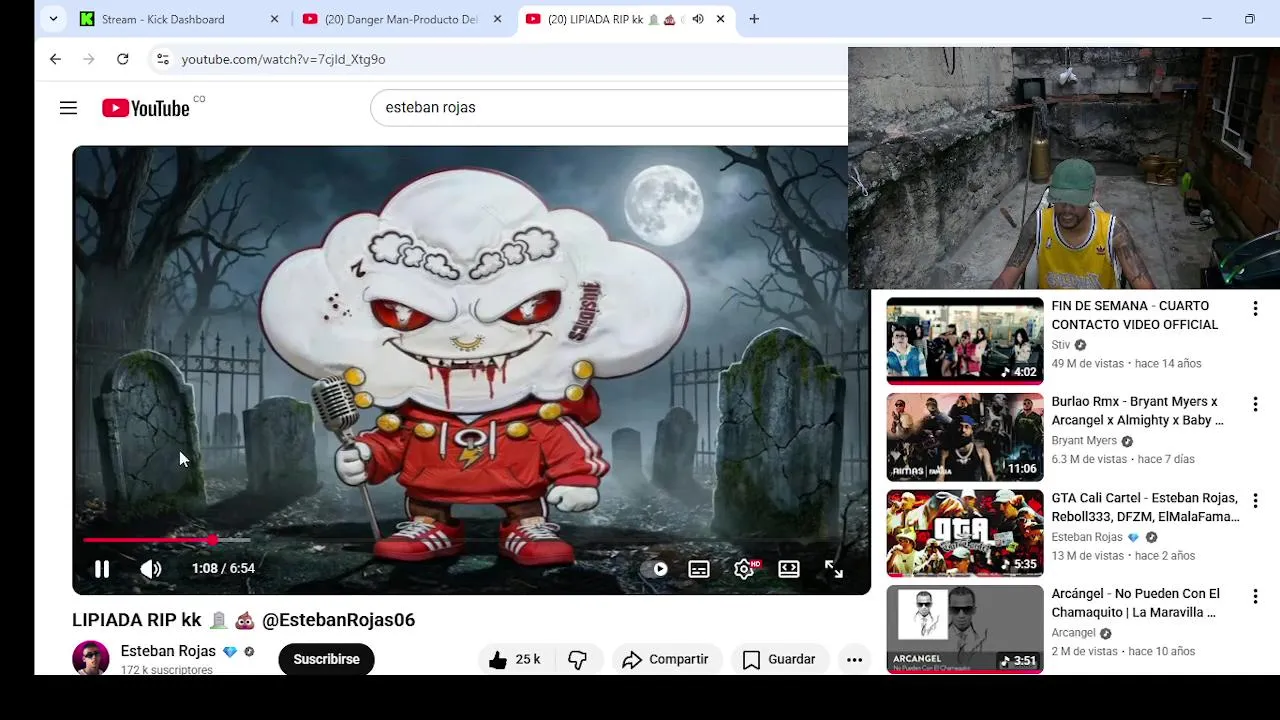The height and width of the screenshot is (720, 1280).
Task: Toggle the autoplay switch in player
Action: [x=655, y=569]
